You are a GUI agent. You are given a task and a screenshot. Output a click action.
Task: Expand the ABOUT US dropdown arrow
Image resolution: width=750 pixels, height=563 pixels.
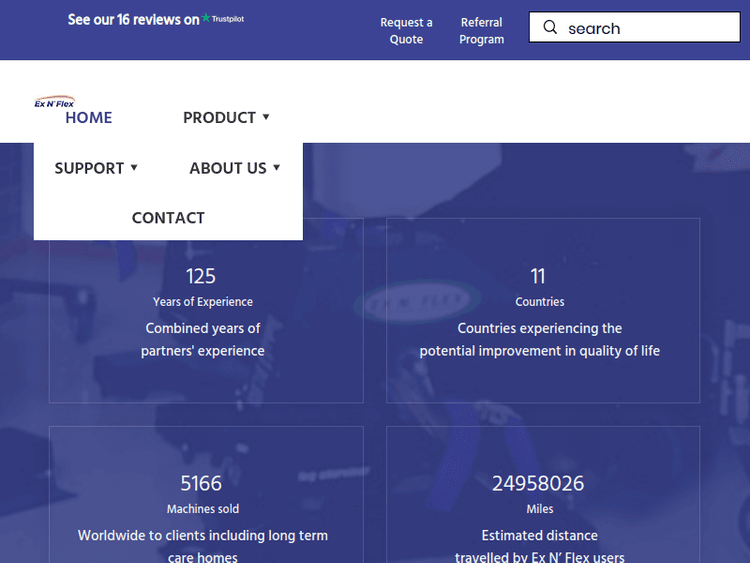[x=276, y=167]
